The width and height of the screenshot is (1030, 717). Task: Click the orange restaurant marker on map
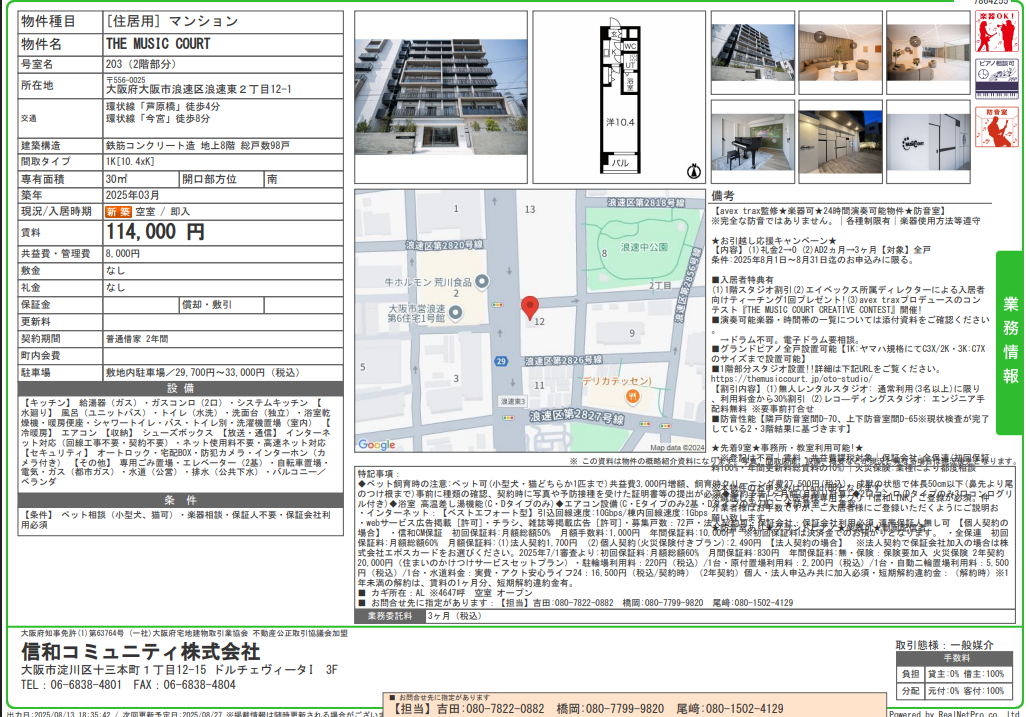[x=632, y=398]
